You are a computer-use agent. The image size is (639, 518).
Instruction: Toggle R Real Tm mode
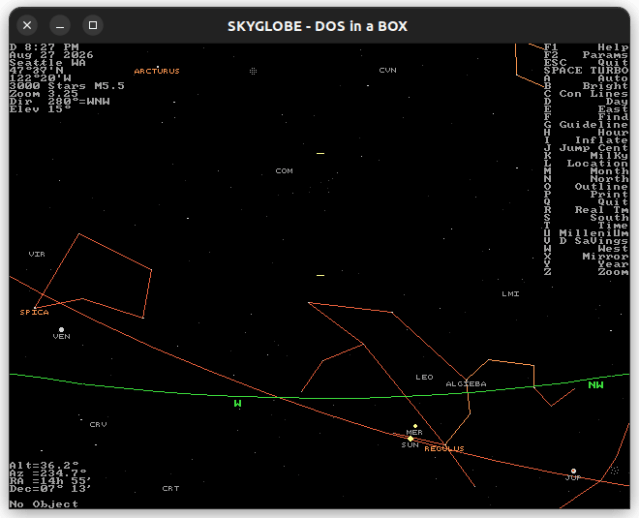click(586, 210)
